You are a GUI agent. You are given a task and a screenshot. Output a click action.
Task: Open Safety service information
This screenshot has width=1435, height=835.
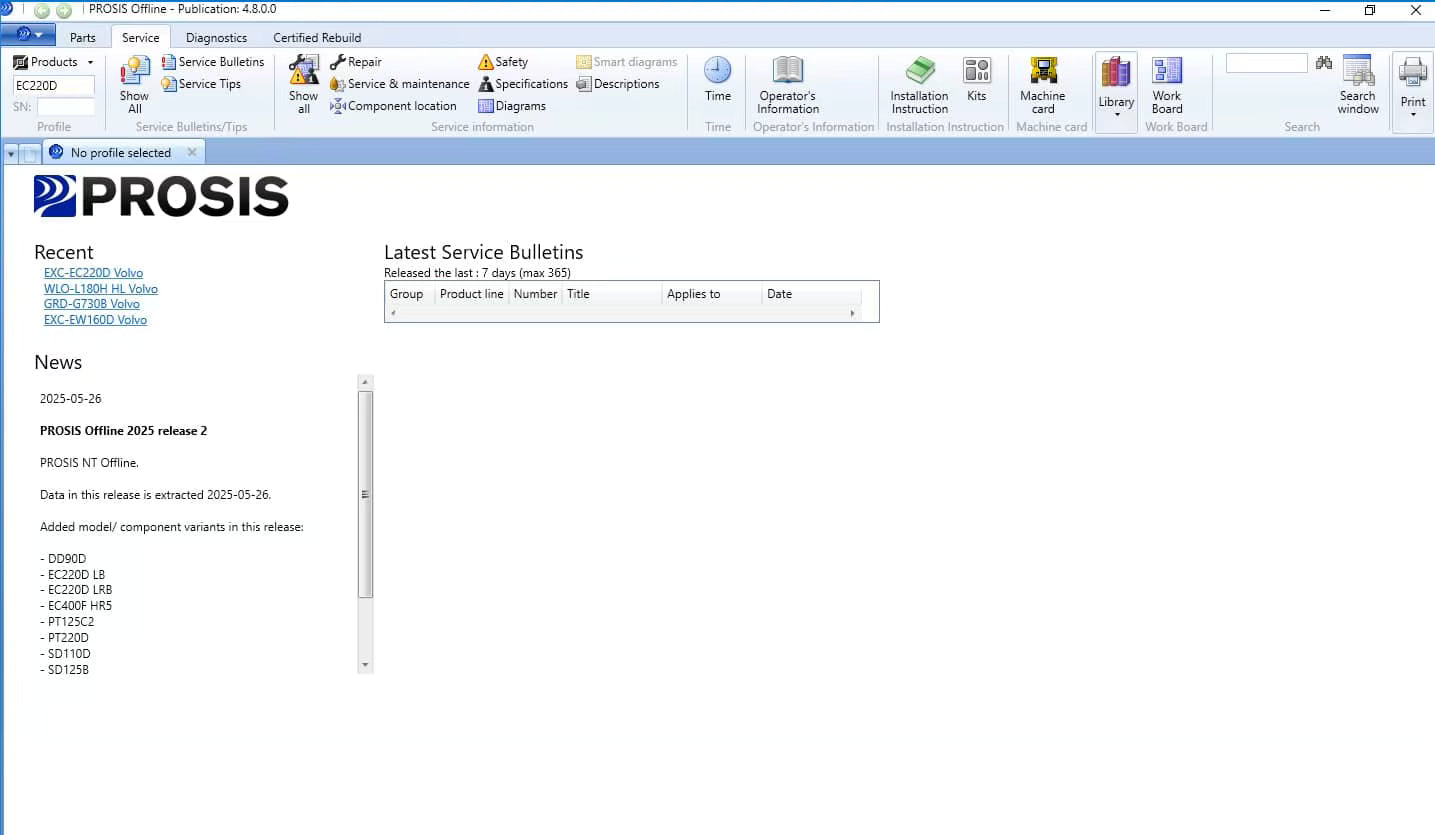[x=503, y=62]
